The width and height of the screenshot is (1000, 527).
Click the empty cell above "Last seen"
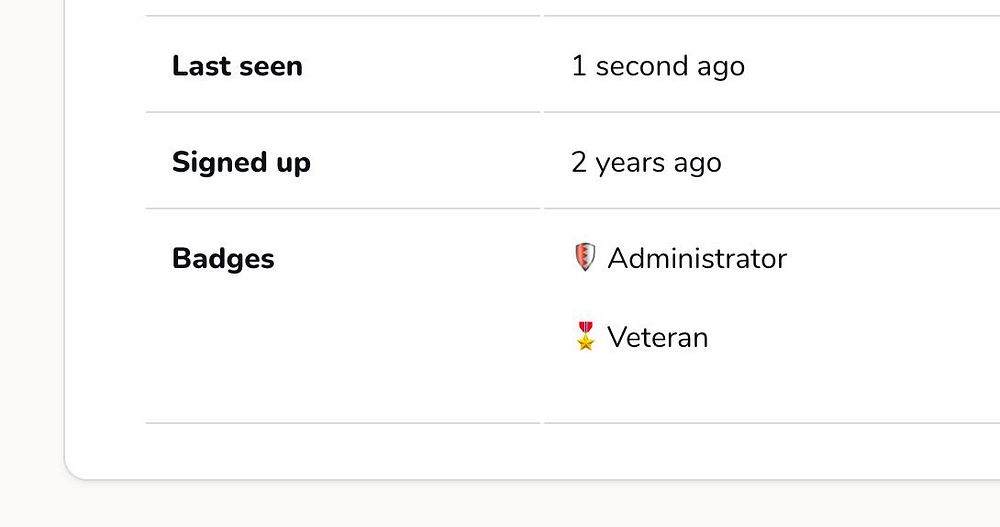[x=340, y=7]
